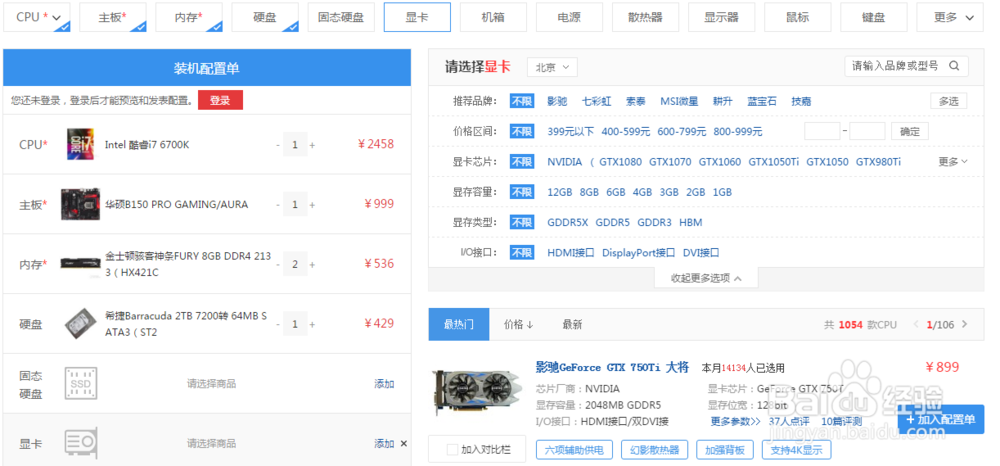The image size is (1000, 466).
Task: Select the 主板 category tab
Action: [x=113, y=17]
